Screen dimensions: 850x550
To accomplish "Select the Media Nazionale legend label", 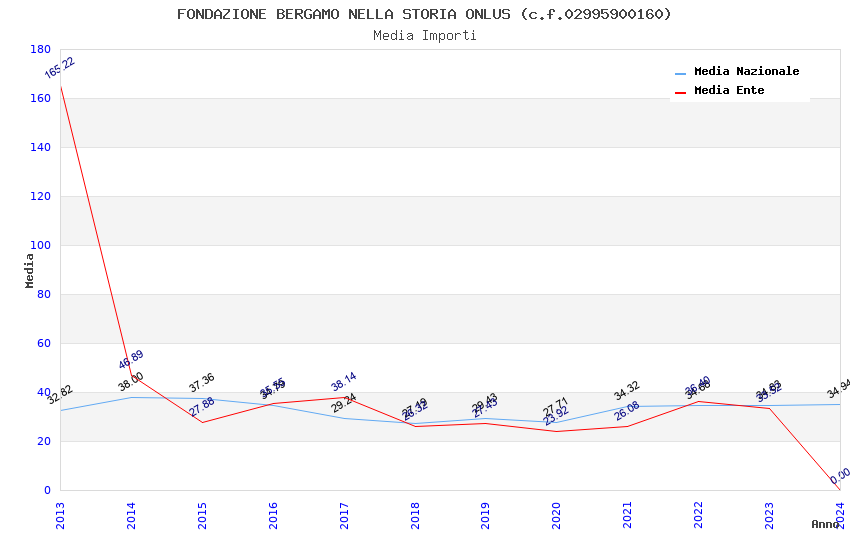I will [746, 71].
